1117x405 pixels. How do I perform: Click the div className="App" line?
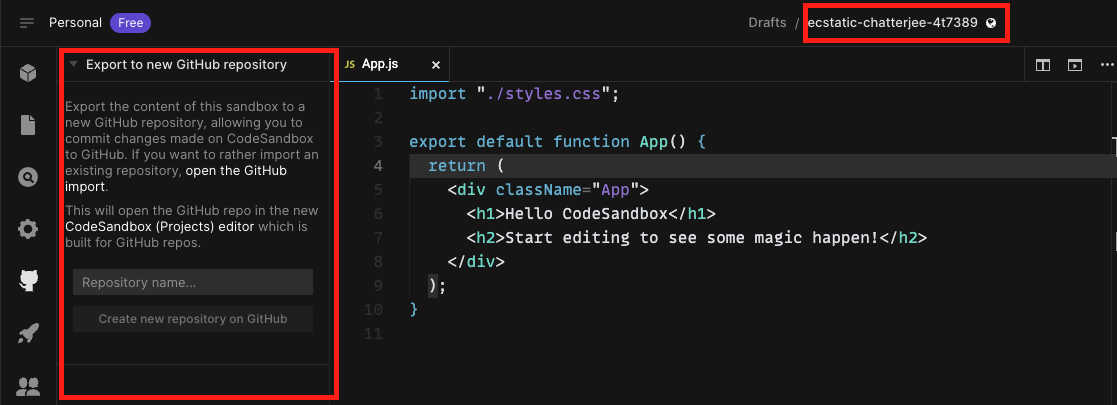(x=548, y=189)
